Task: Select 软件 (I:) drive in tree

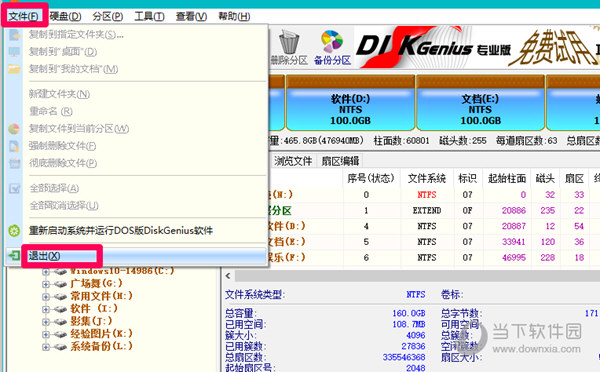Action: click(x=94, y=308)
